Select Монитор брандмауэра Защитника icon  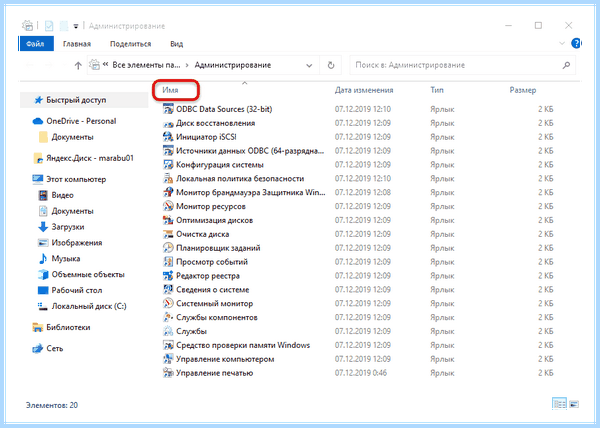(168, 192)
